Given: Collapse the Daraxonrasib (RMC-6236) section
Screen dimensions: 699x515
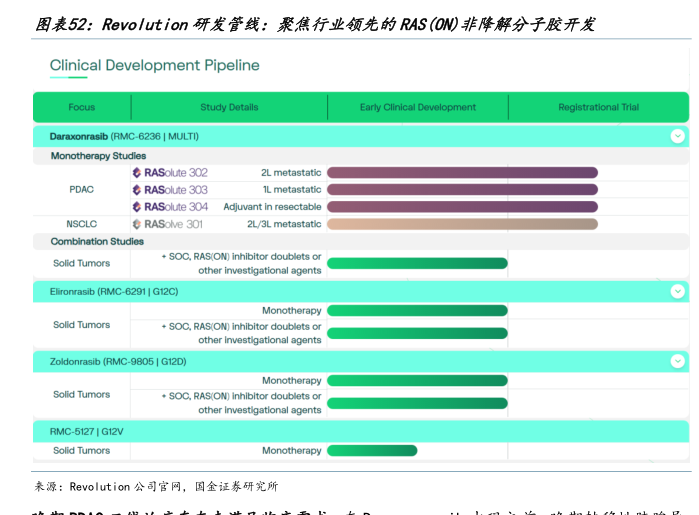Looking at the screenshot, I should pos(677,136).
